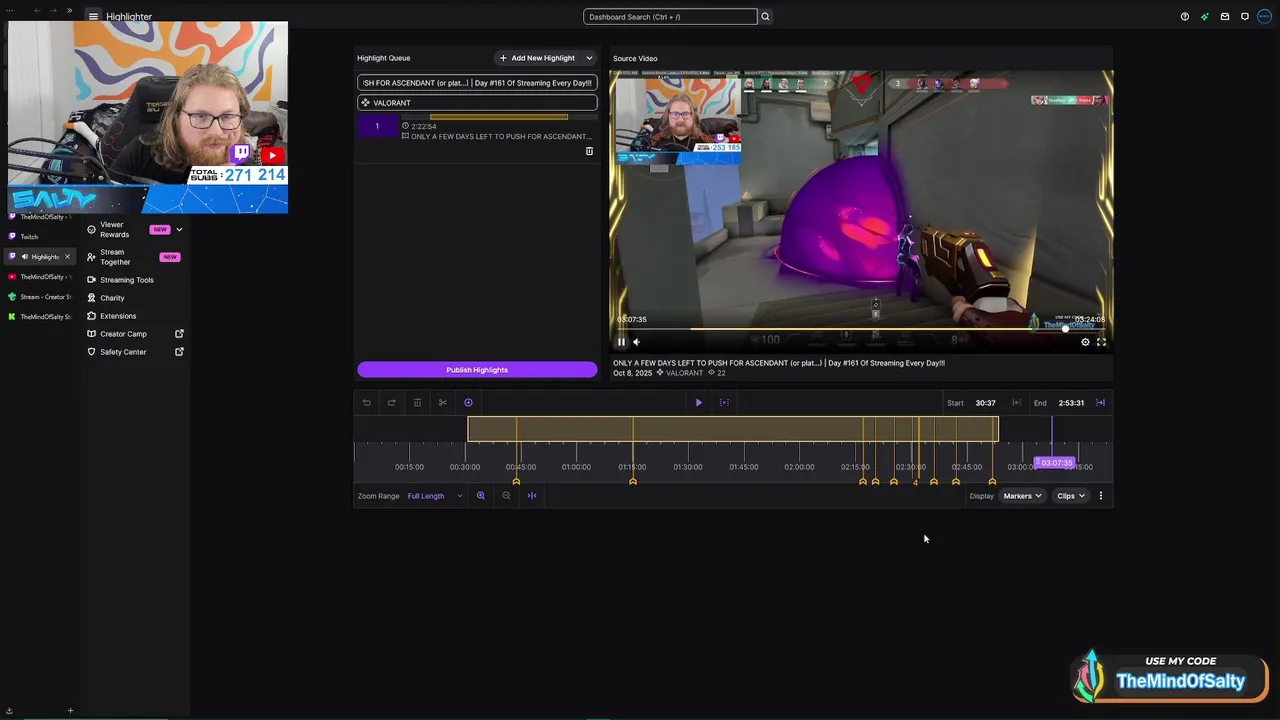The width and height of the screenshot is (1280, 720).
Task: Click the add marker plus-circle icon
Action: click(468, 403)
